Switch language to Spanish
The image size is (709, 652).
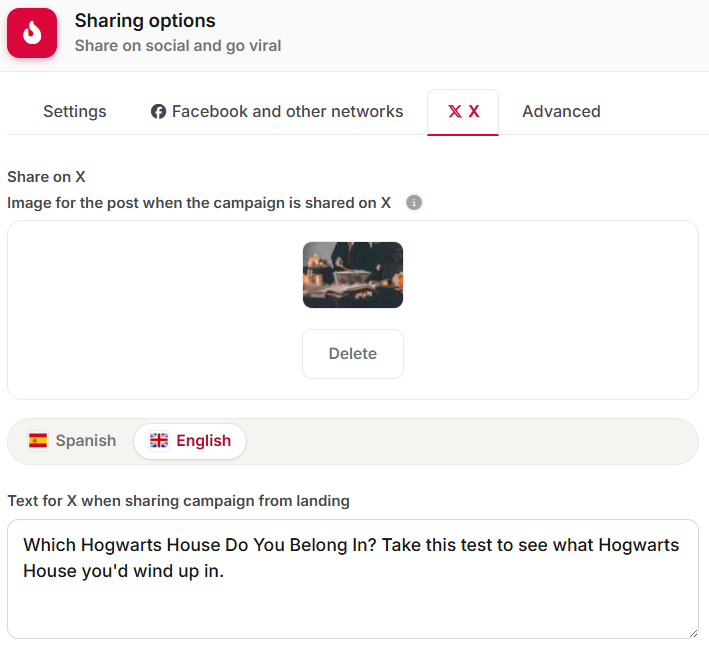[72, 441]
